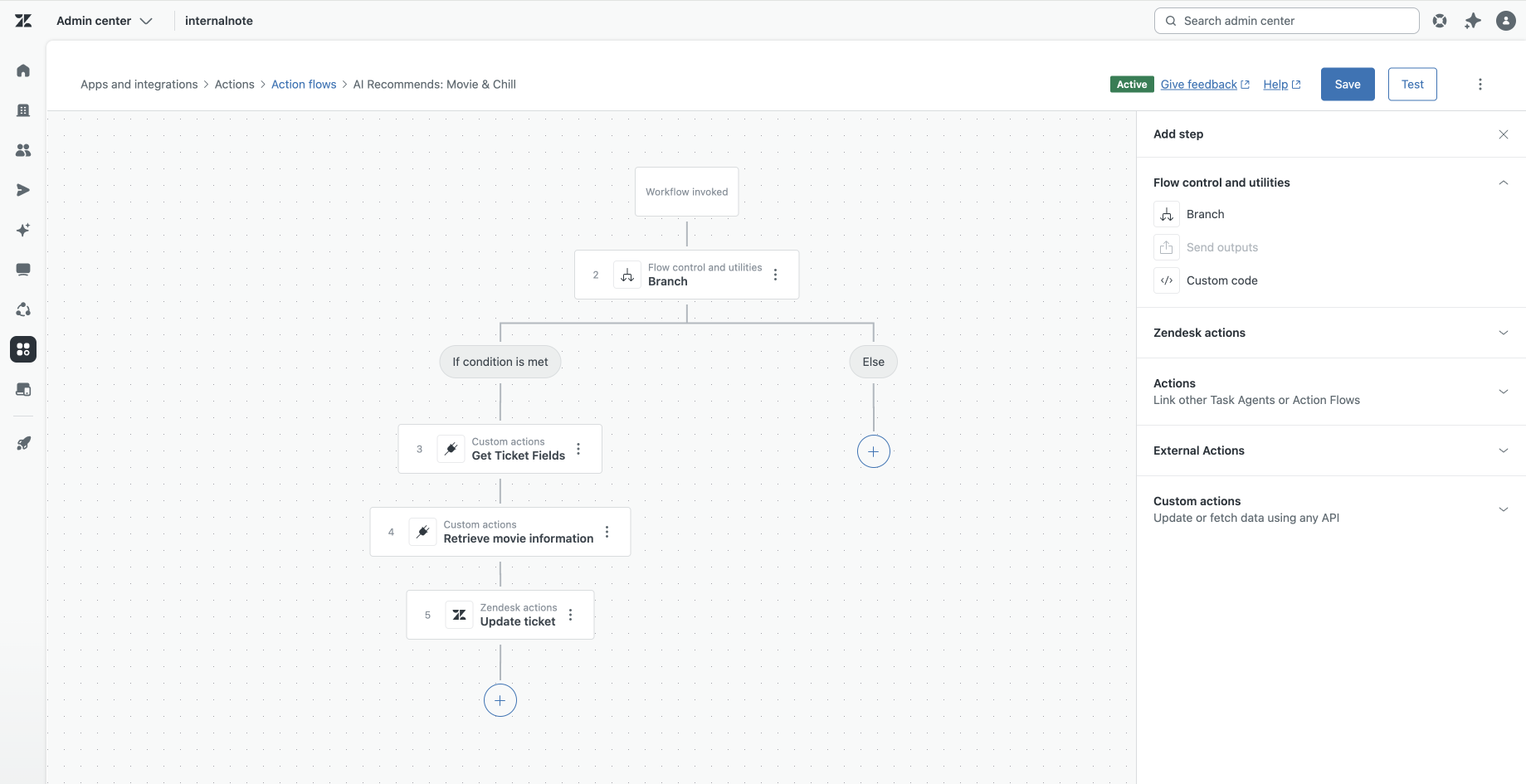Expand the Custom actions section
The height and width of the screenshot is (784, 1526).
pyautogui.click(x=1503, y=509)
